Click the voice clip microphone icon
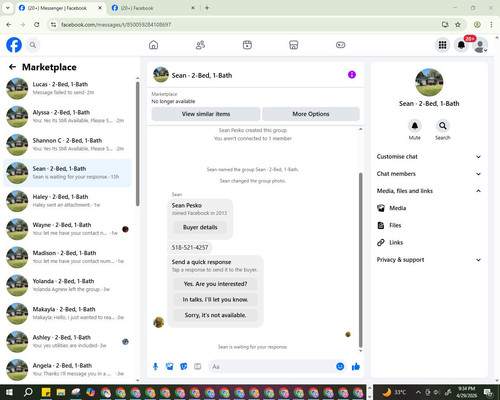This screenshot has height=400, width=500. pos(155,367)
